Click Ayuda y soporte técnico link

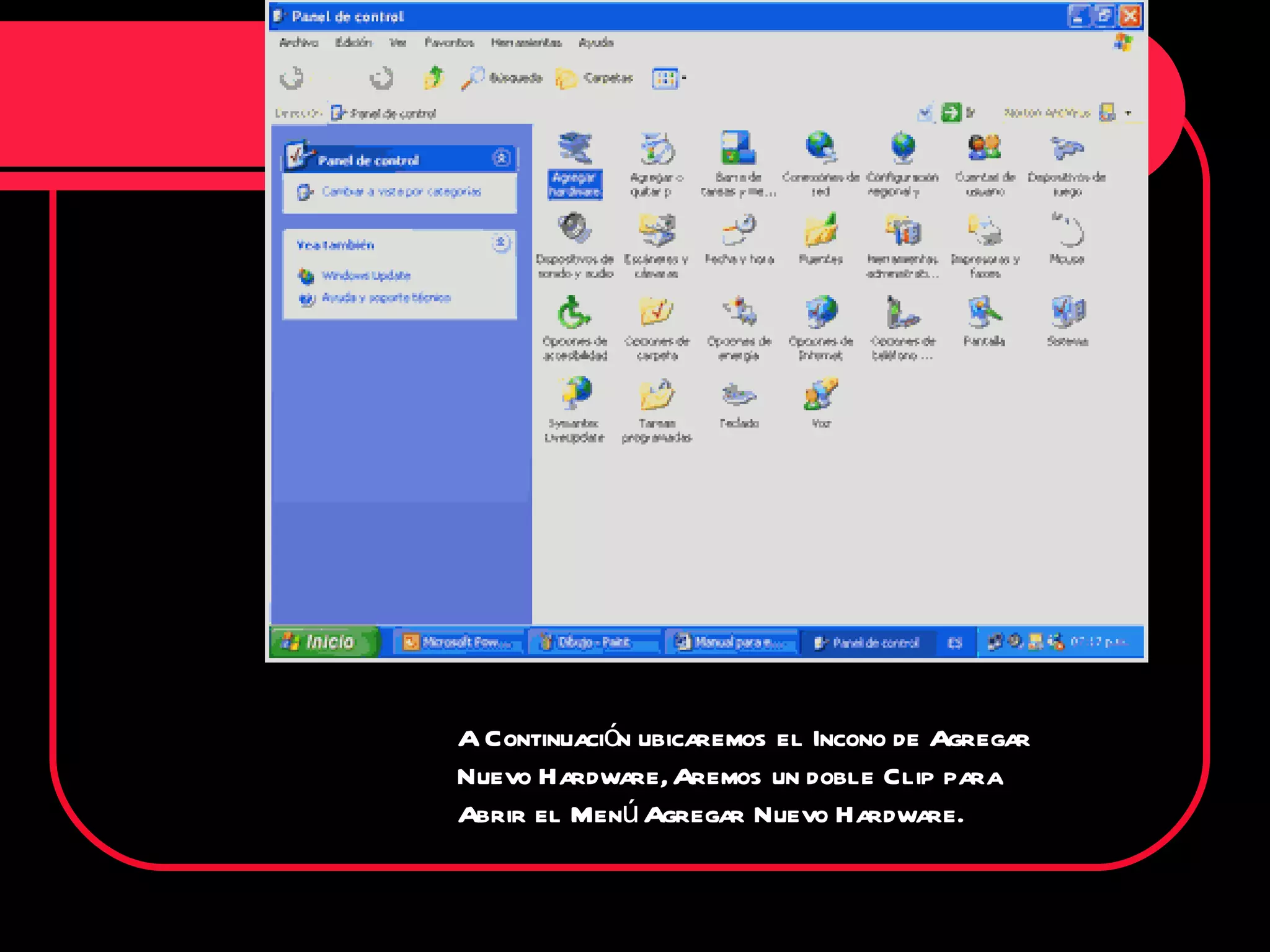(386, 298)
